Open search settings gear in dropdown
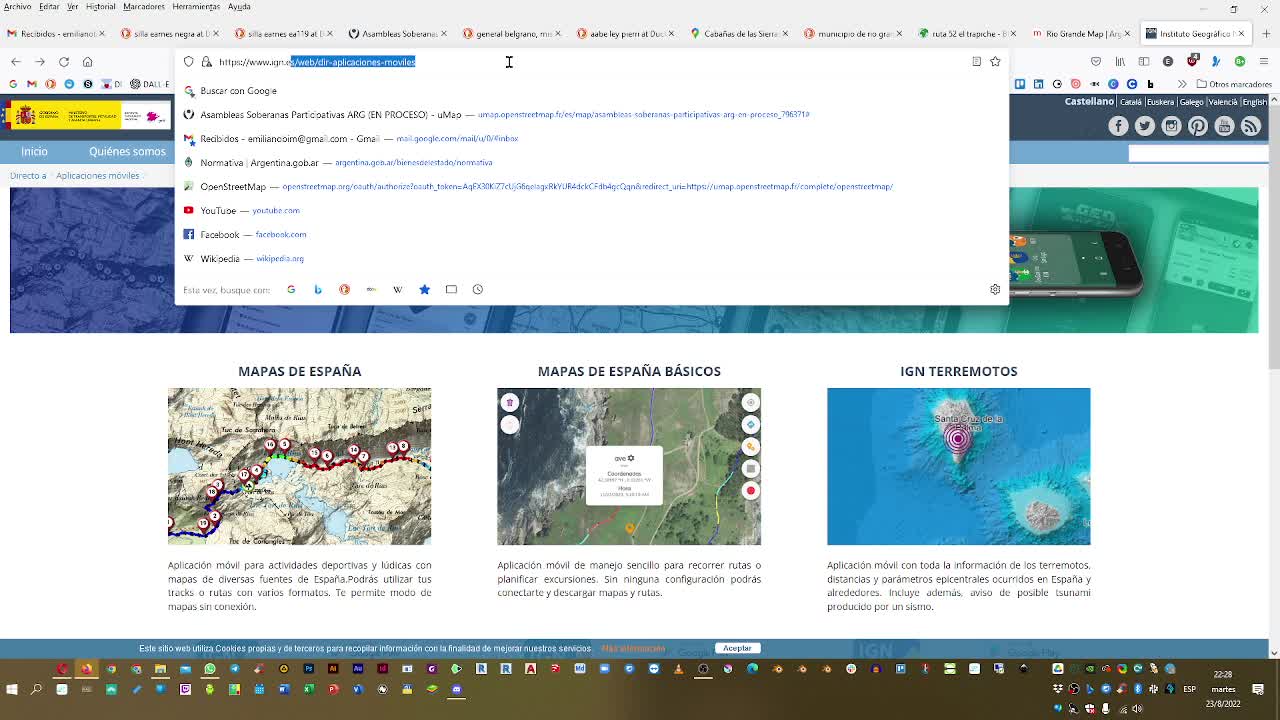 pos(995,290)
